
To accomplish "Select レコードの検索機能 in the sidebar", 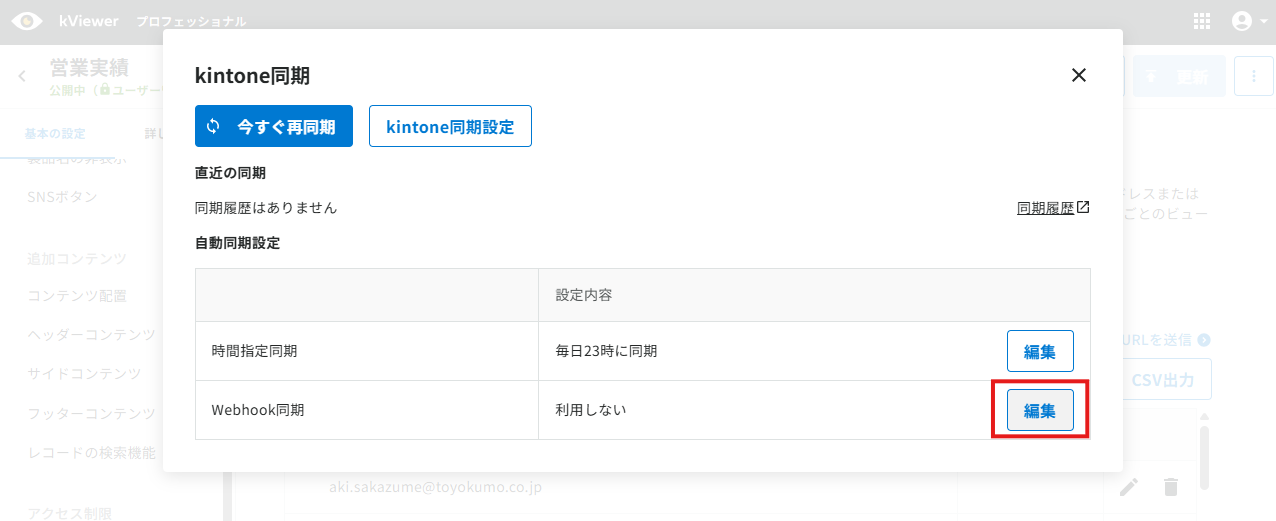I will [91, 452].
